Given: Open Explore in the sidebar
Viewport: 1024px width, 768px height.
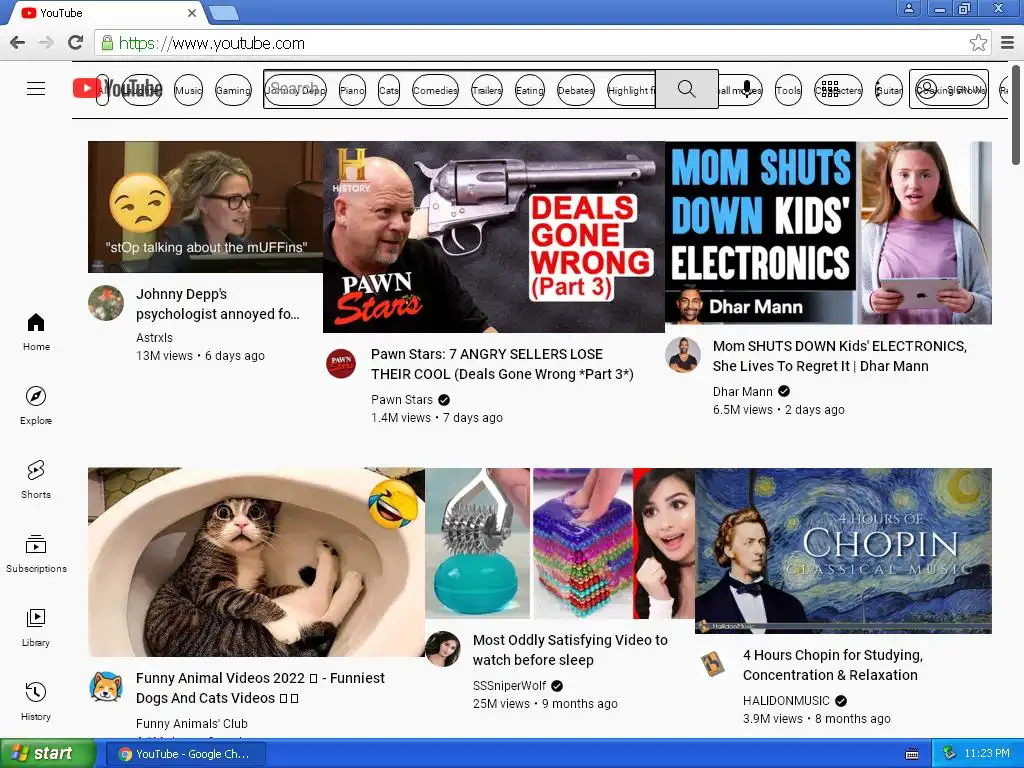Looking at the screenshot, I should click(x=36, y=406).
